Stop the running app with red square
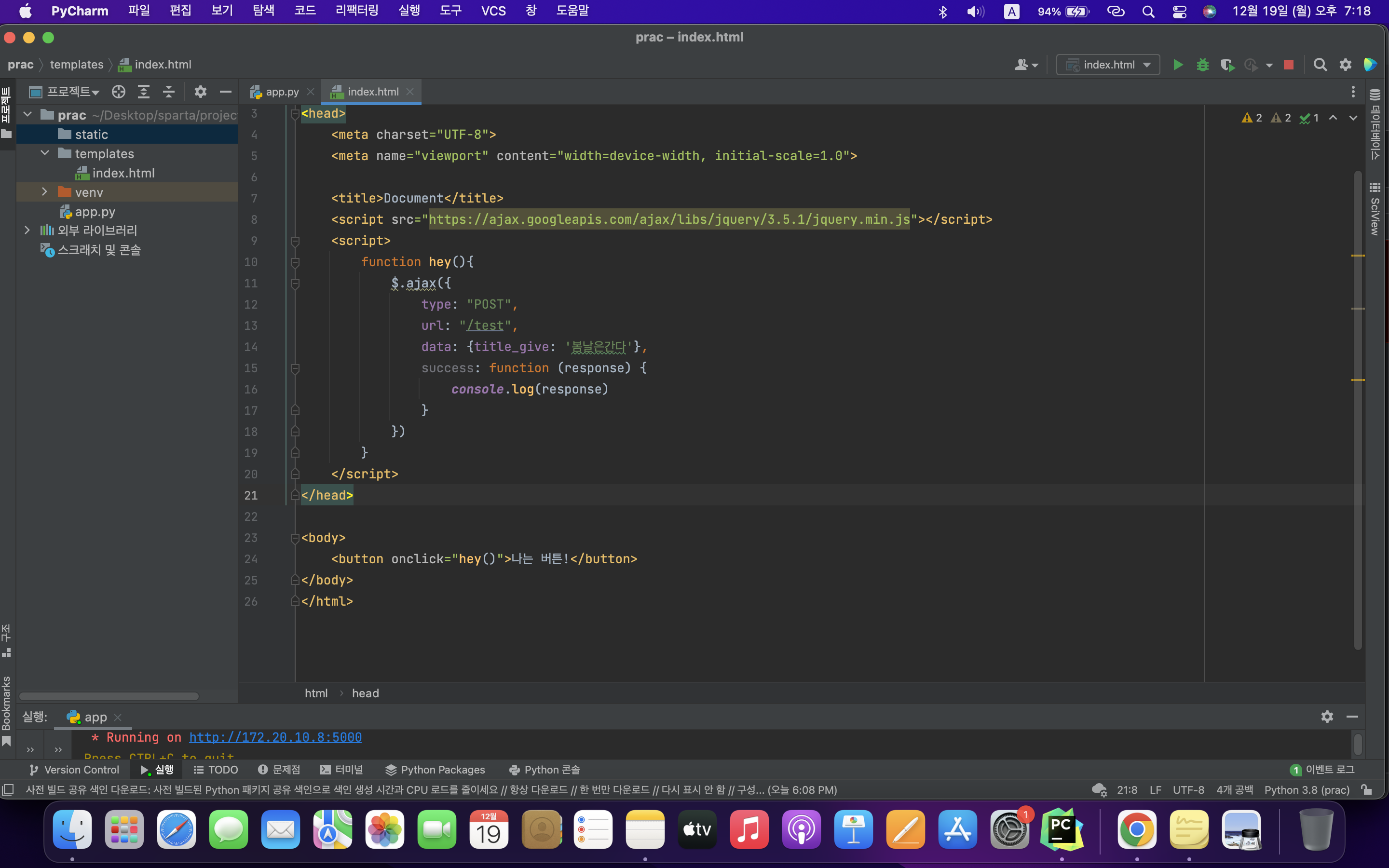This screenshot has height=868, width=1389. [x=1289, y=65]
